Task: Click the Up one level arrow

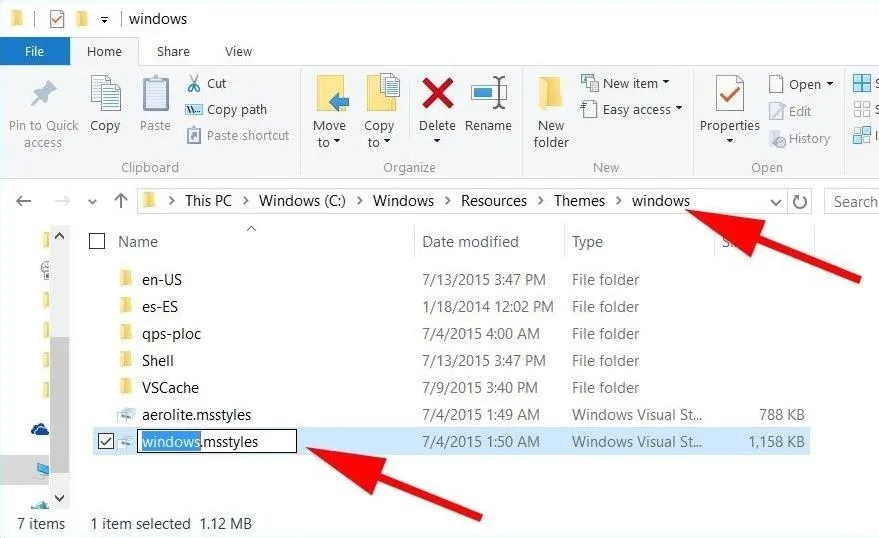Action: coord(121,201)
